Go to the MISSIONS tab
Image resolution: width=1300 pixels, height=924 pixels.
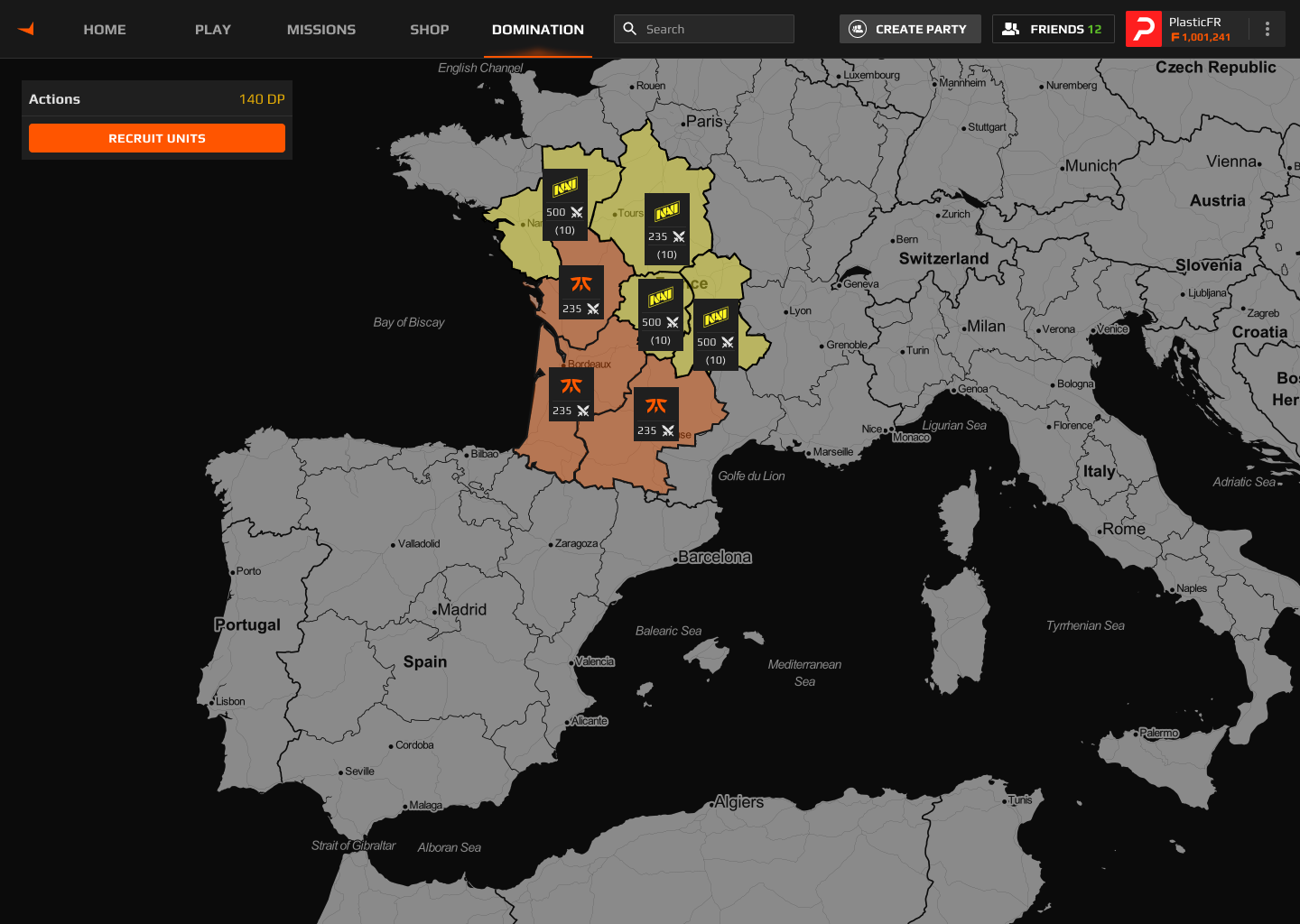[321, 29]
